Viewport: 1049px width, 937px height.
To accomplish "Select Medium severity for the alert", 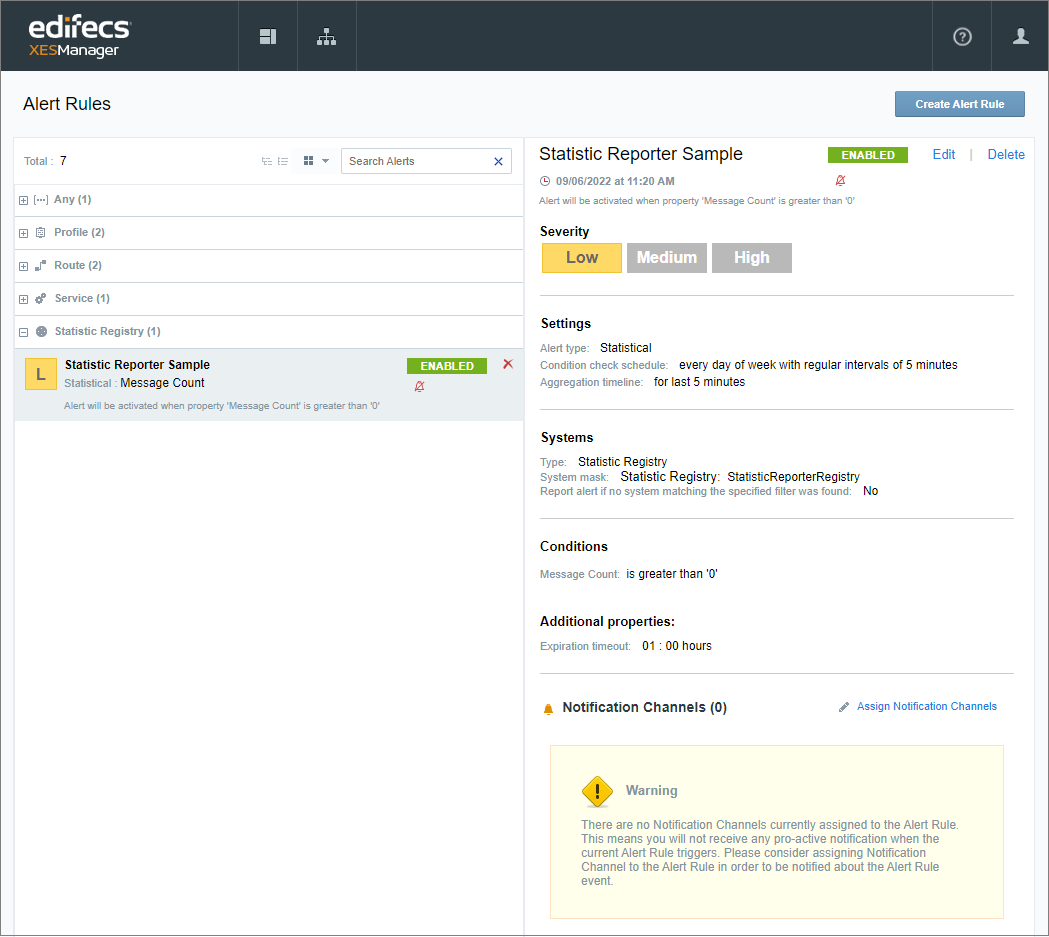I will point(666,257).
